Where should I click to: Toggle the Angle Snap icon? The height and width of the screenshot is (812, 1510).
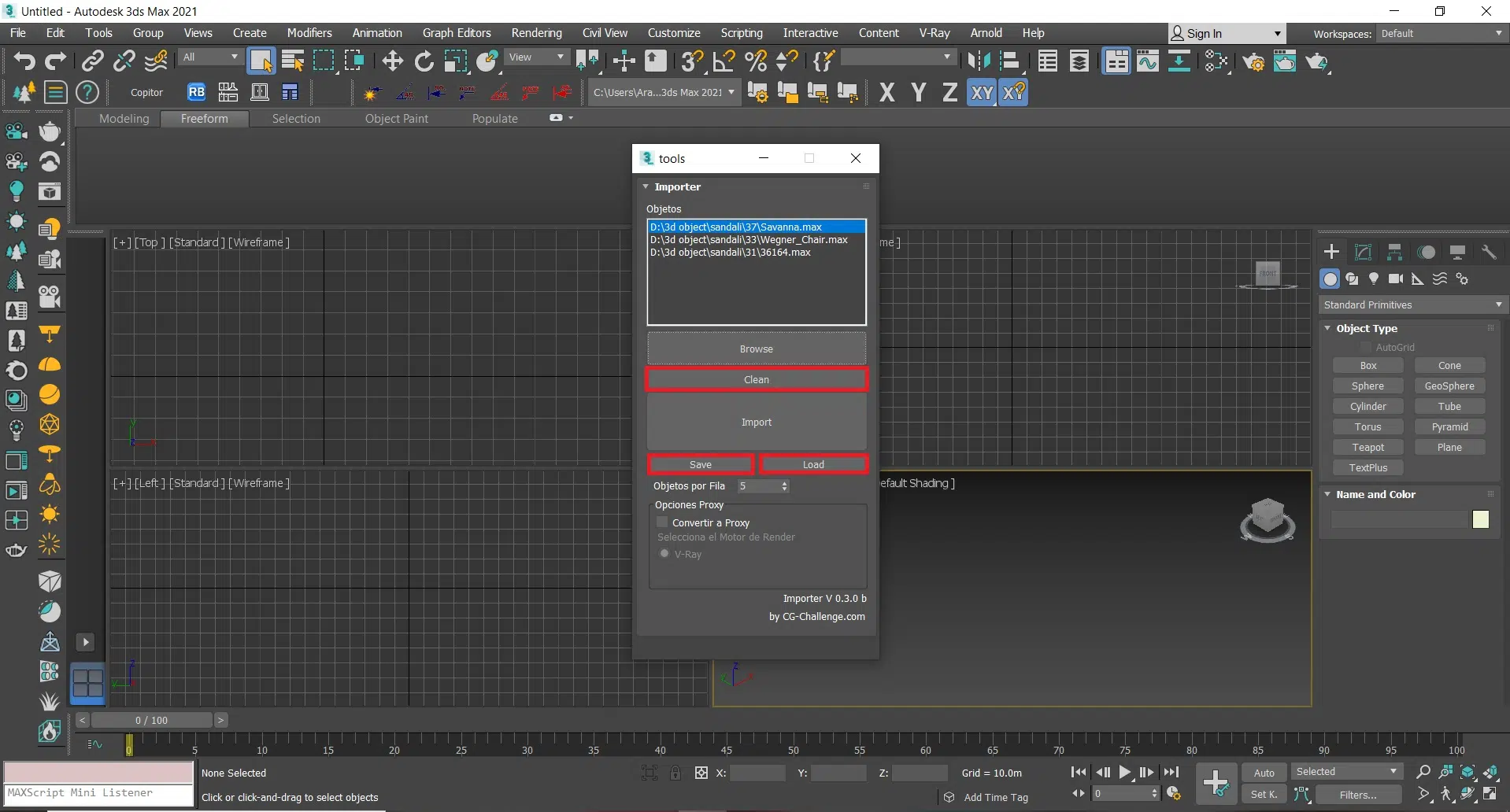tap(724, 61)
